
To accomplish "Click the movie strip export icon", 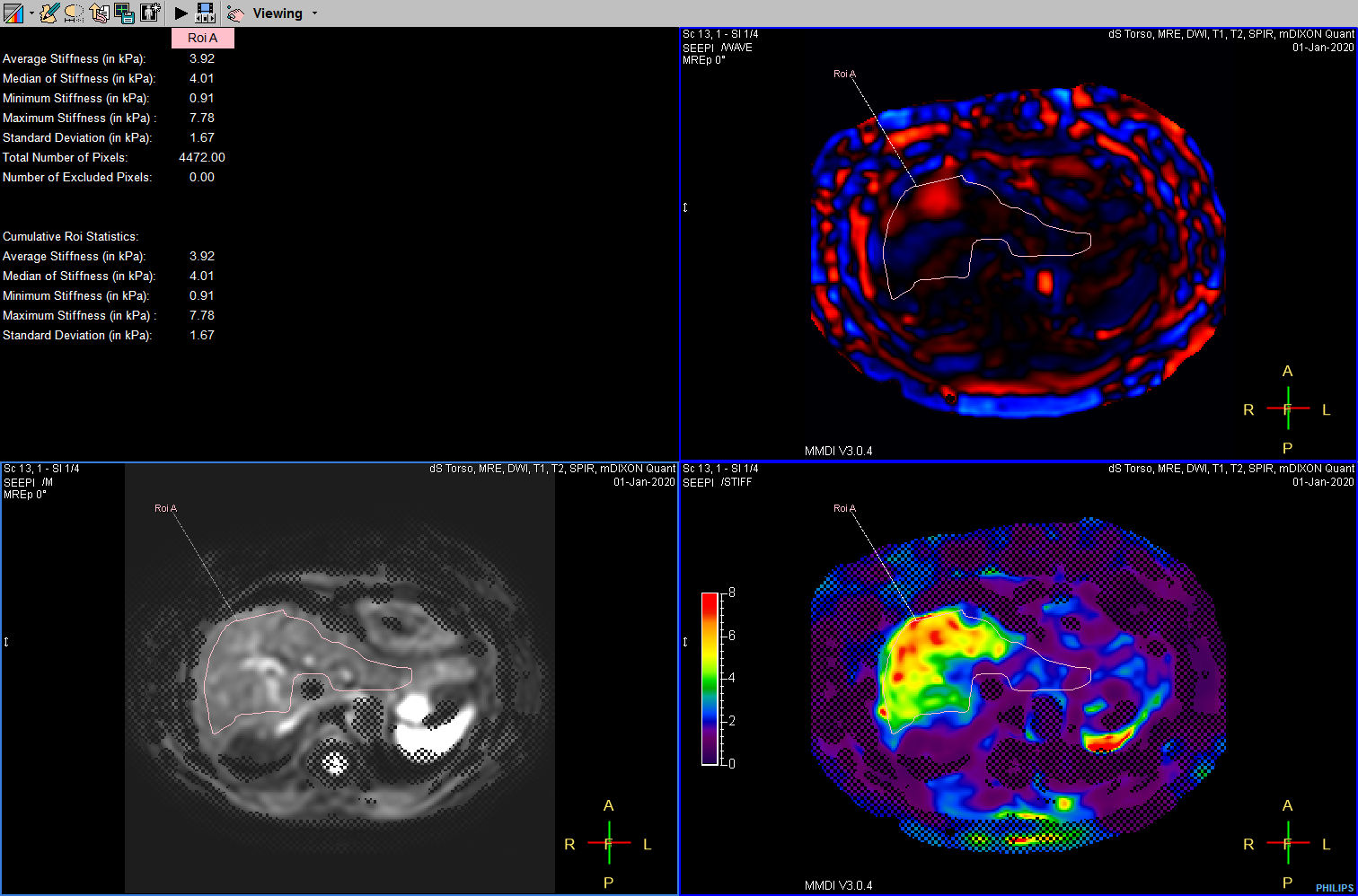I will point(205,13).
